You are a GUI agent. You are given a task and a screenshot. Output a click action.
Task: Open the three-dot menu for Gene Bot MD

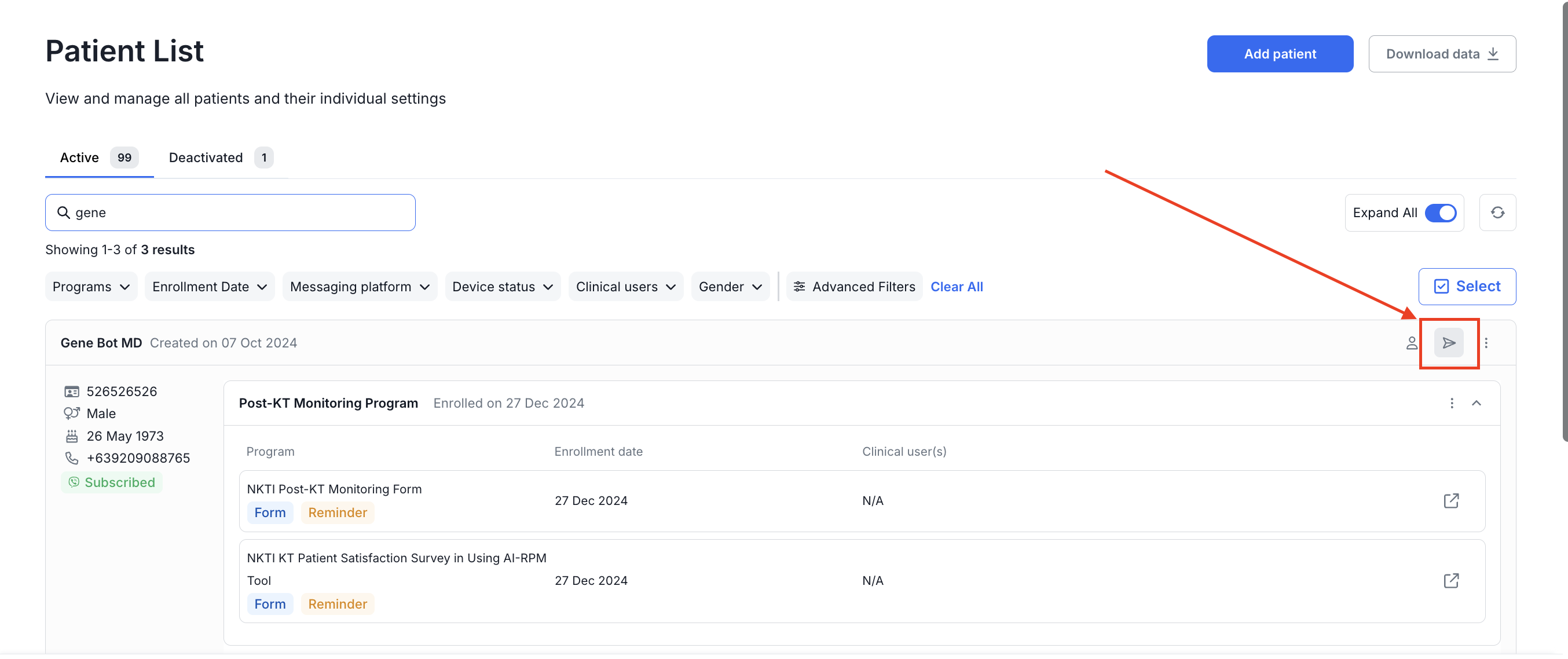point(1486,343)
